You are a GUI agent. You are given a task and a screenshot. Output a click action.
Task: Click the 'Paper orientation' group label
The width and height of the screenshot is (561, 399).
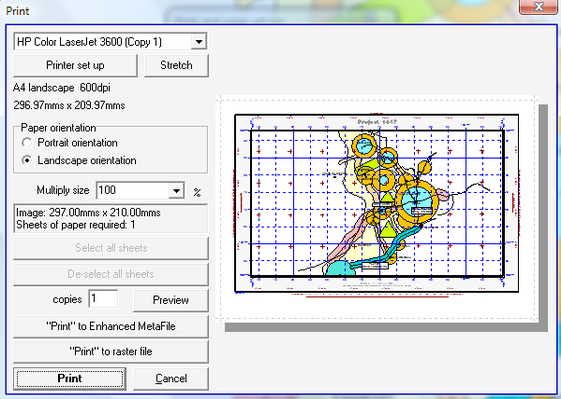click(x=58, y=128)
